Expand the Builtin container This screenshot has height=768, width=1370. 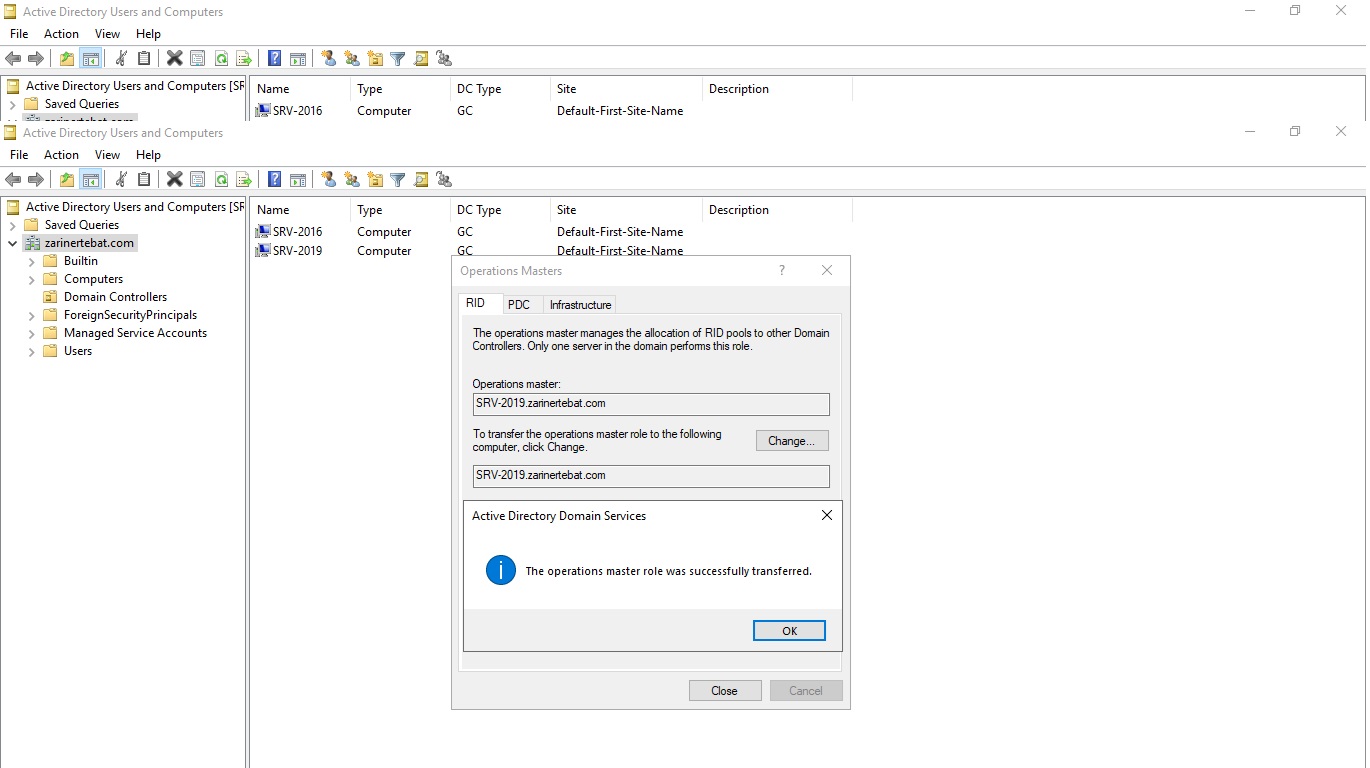point(31,261)
